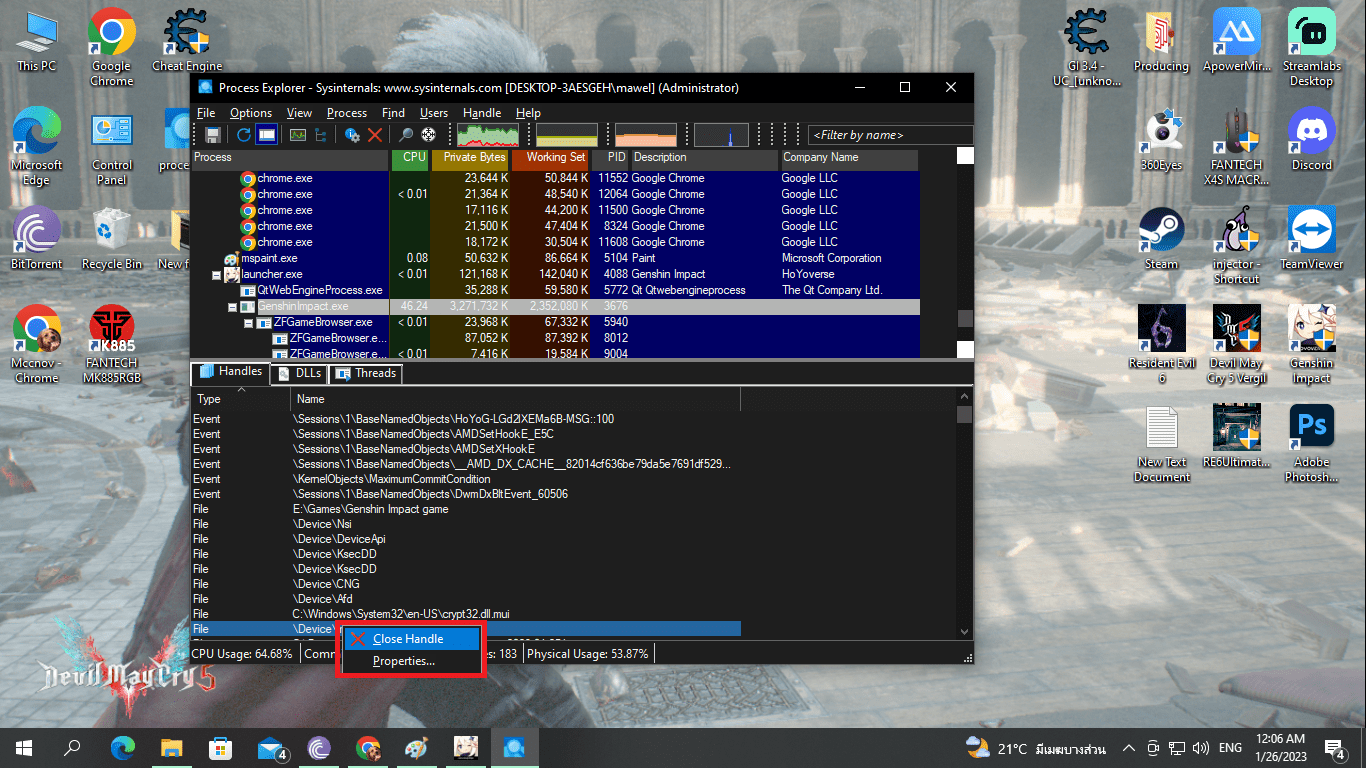Click the Steam desktop icon

pos(1161,238)
